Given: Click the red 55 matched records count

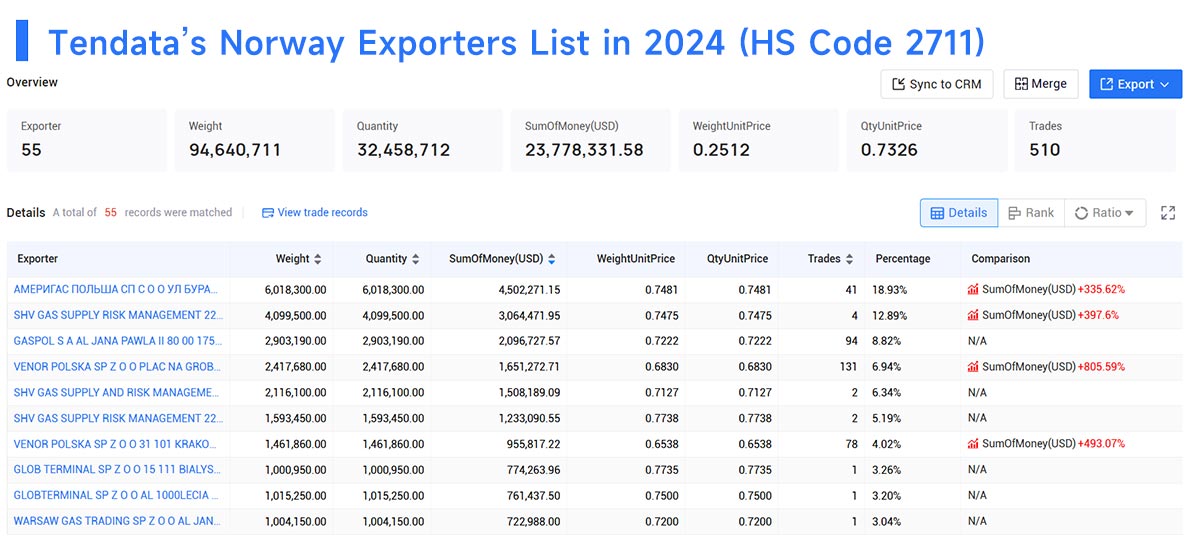Looking at the screenshot, I should [x=110, y=212].
